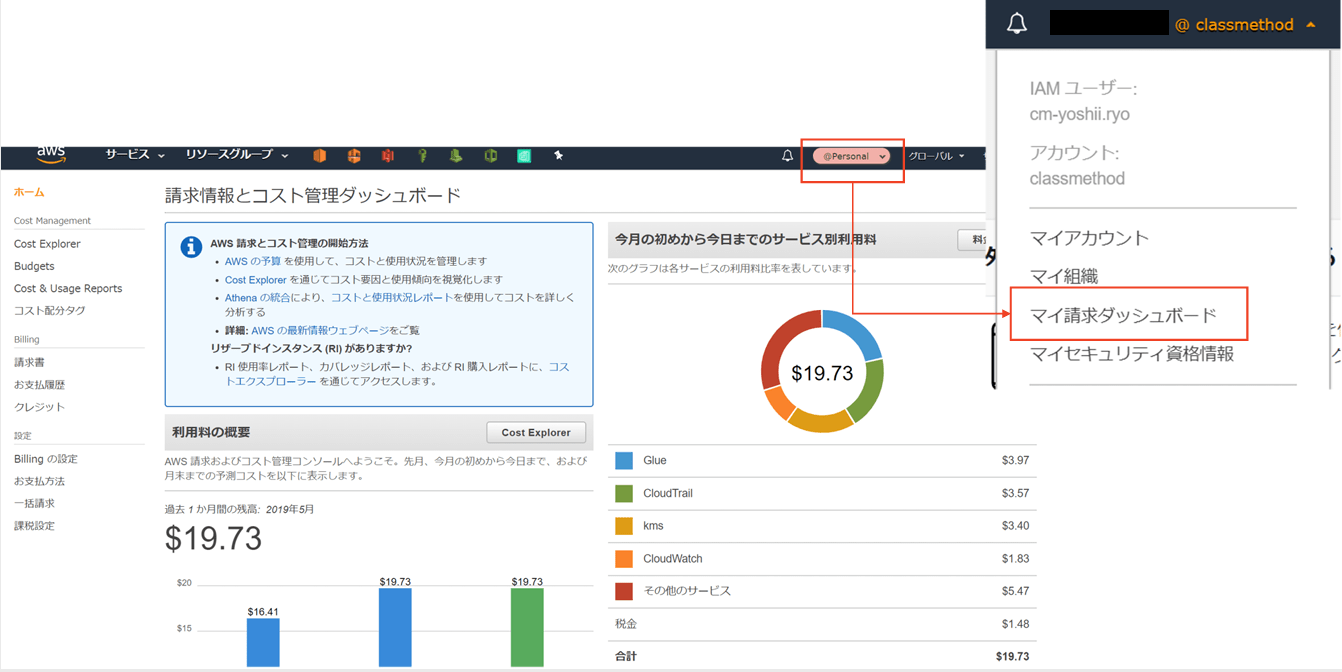Open Budgets in the left sidebar
Image resolution: width=1342 pixels, height=672 pixels.
click(34, 266)
